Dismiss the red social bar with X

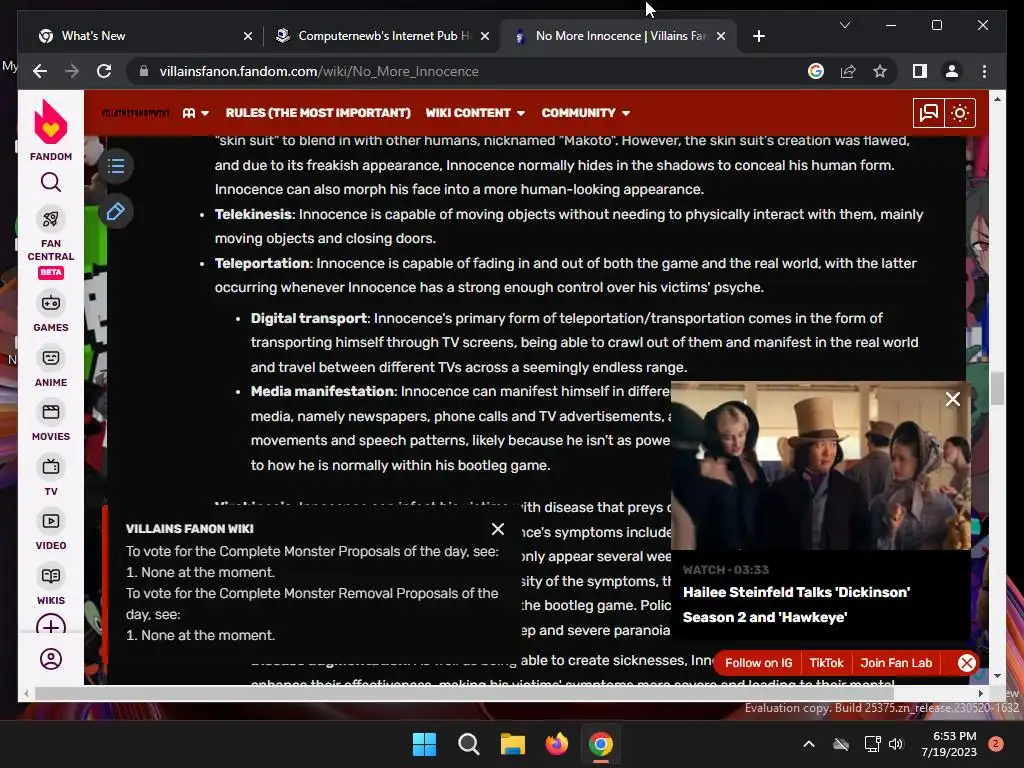click(x=967, y=663)
